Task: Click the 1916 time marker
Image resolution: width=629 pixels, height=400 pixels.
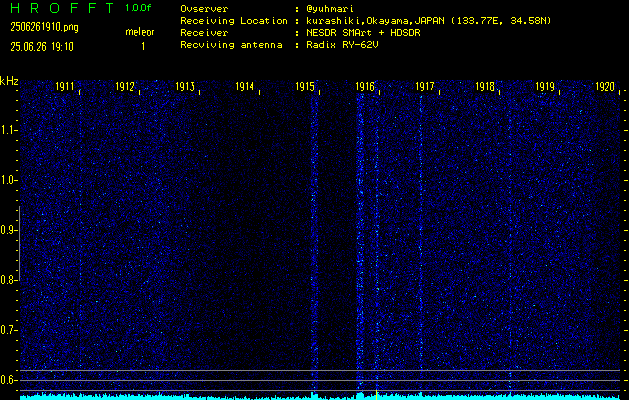Action: (365, 86)
